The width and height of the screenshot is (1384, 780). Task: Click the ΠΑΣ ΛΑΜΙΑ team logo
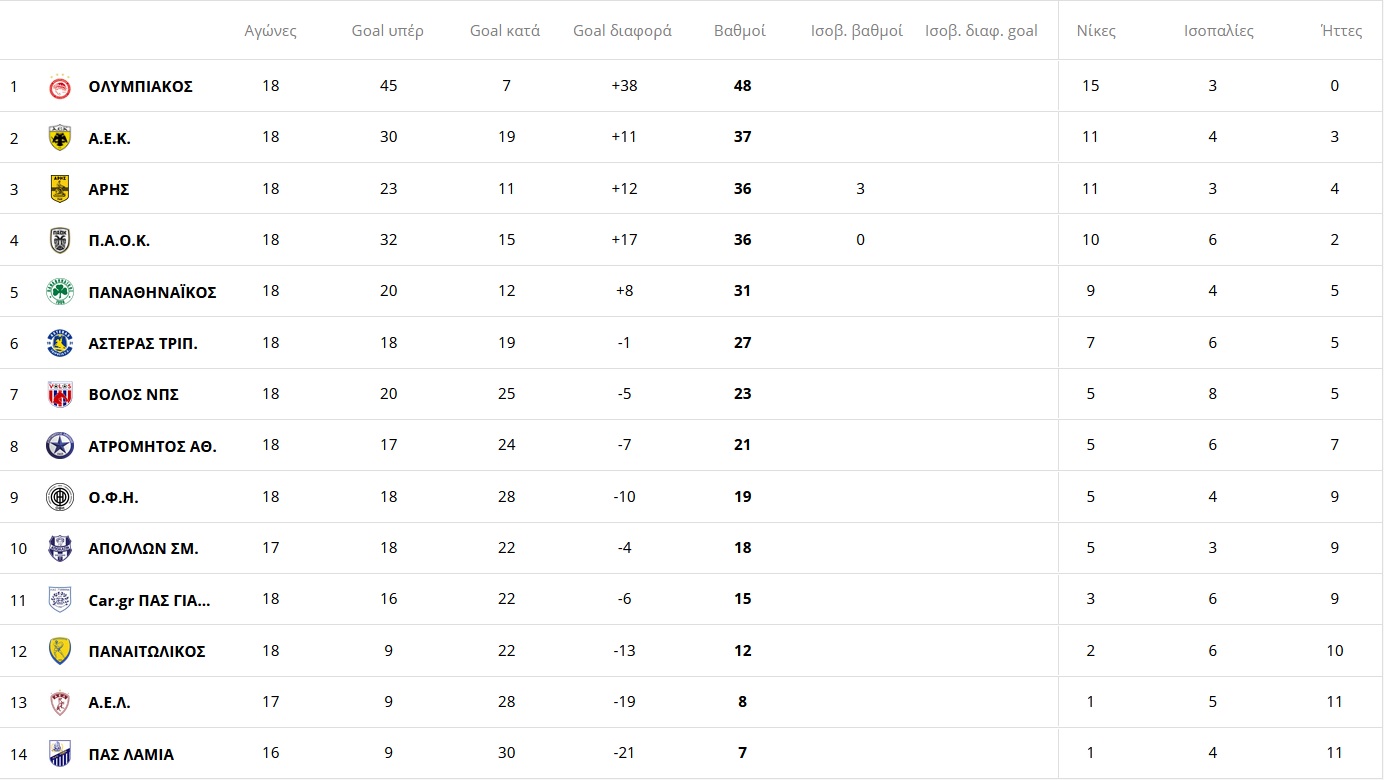click(x=60, y=753)
